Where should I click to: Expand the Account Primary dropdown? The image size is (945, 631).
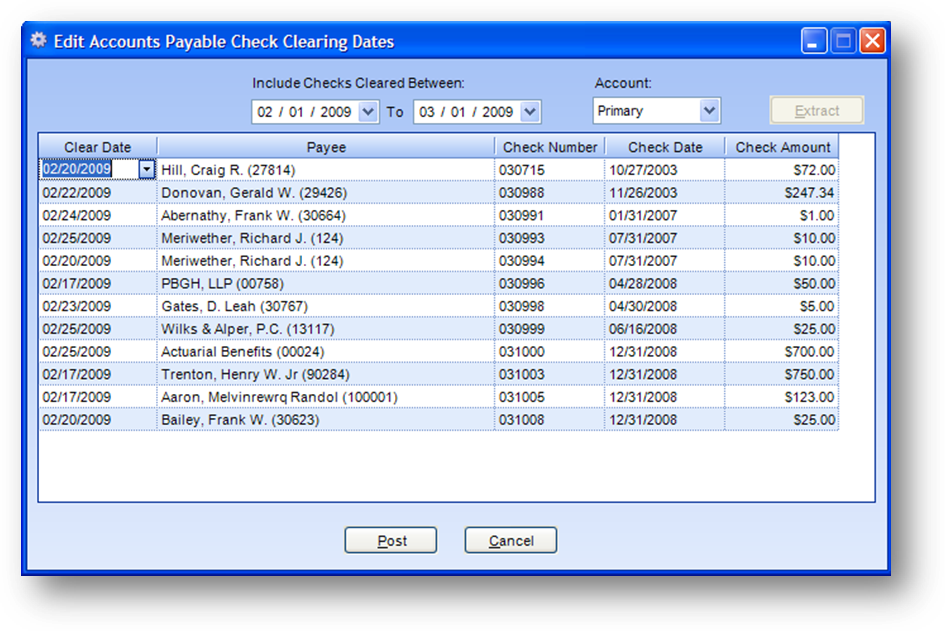pos(709,111)
